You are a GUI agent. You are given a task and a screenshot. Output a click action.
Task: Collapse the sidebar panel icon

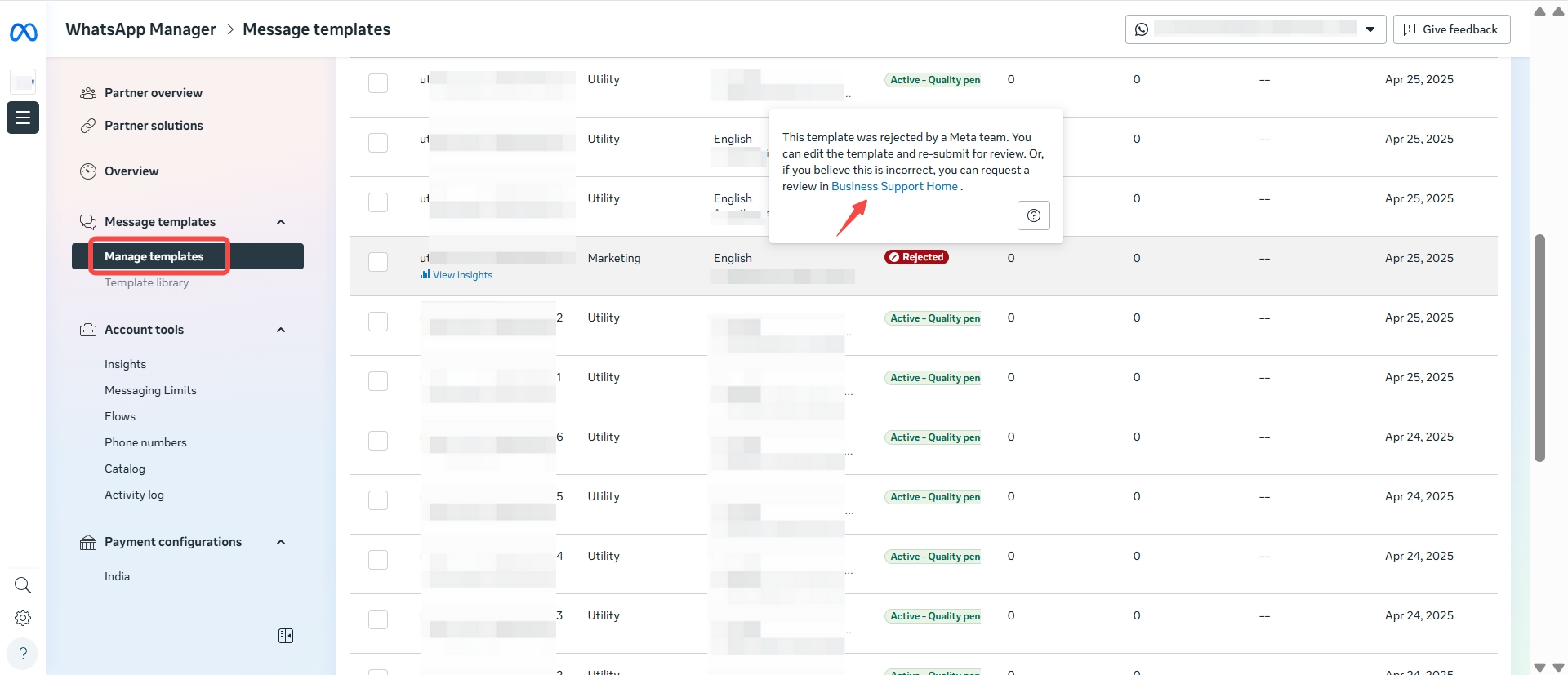pos(286,636)
